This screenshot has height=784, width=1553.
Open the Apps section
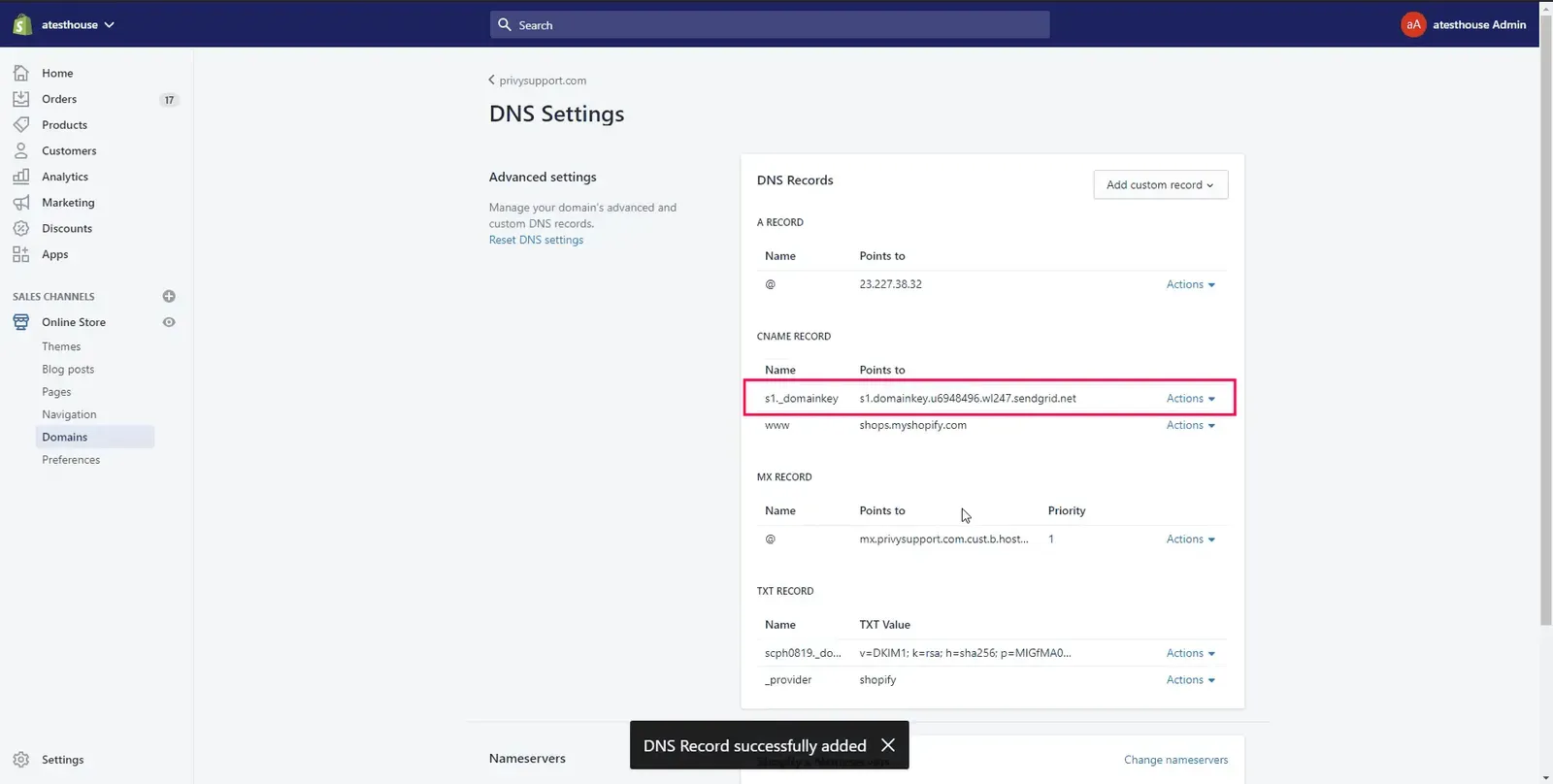55,254
